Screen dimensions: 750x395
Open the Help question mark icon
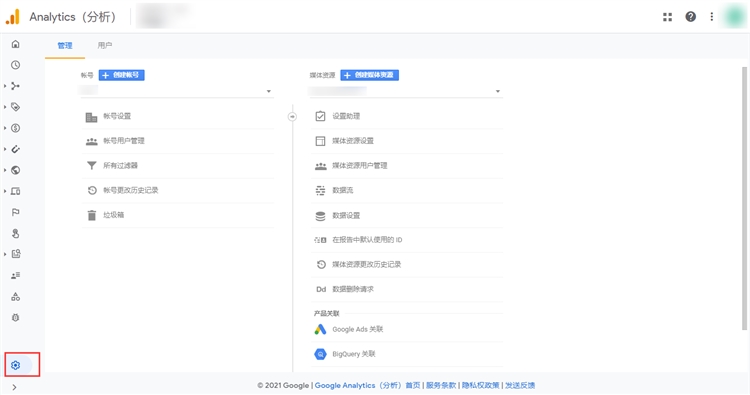tap(691, 17)
